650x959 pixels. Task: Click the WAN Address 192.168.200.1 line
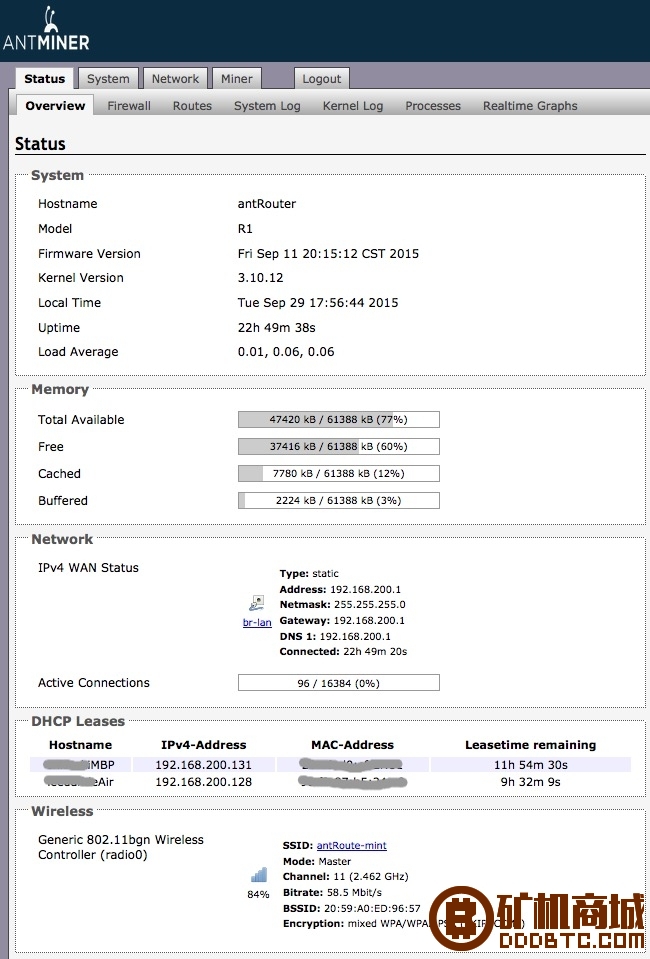pyautogui.click(x=340, y=590)
